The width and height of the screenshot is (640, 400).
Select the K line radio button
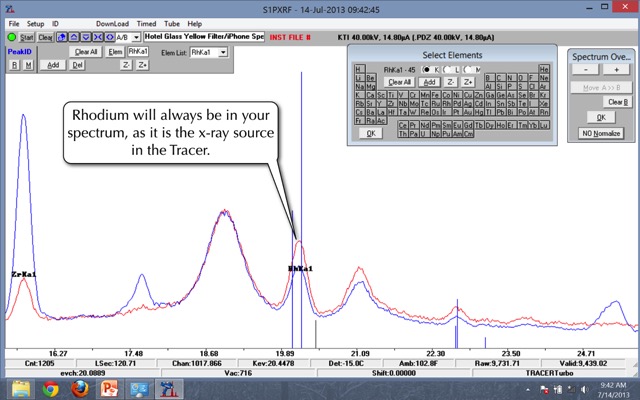click(x=427, y=68)
